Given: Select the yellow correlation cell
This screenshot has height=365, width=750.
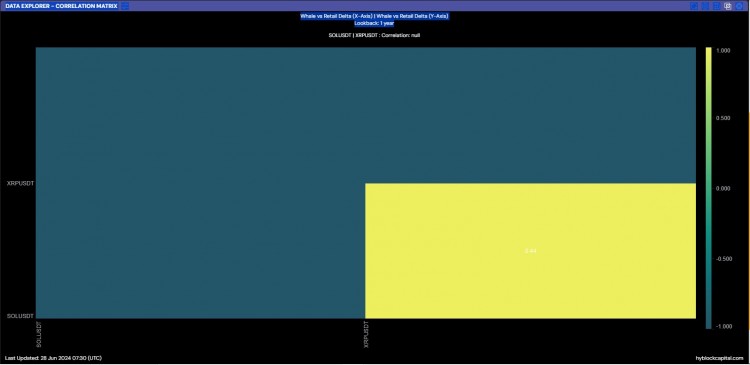Looking at the screenshot, I should coord(530,251).
